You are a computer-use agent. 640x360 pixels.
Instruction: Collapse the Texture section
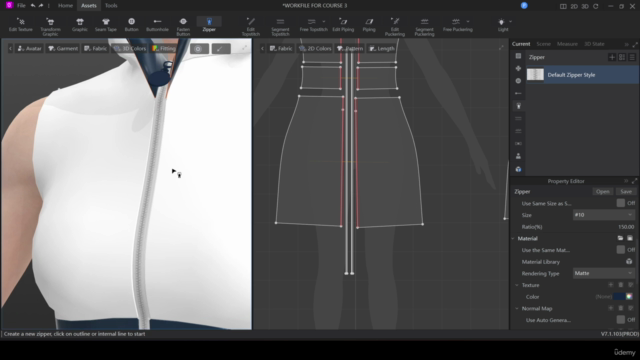coord(517,285)
